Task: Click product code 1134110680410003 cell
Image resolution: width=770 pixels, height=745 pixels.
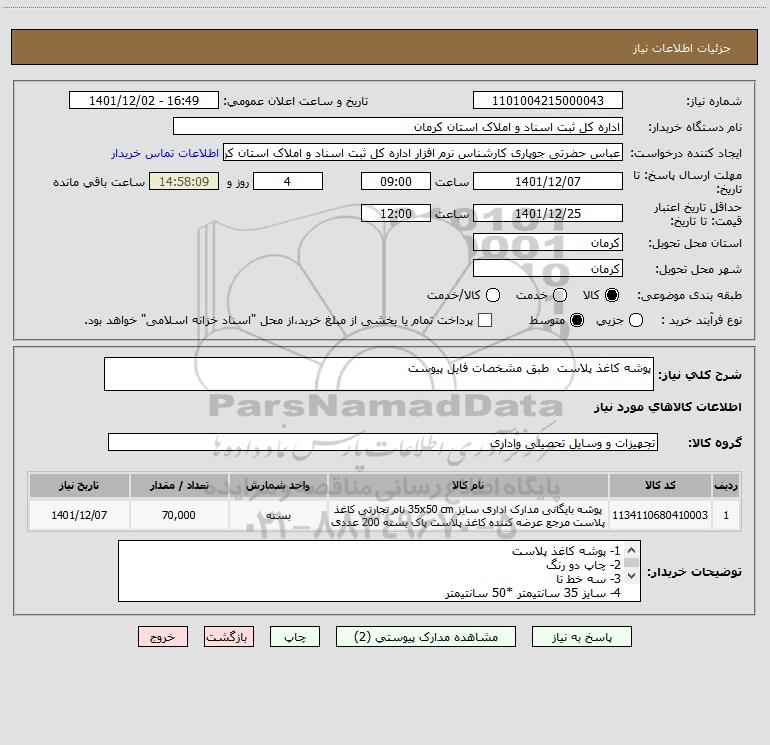Action: point(660,515)
